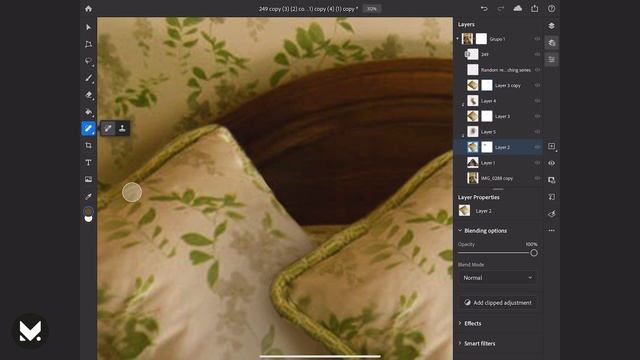Select the white background color swatch
The image size is (640, 360).
point(89,219)
